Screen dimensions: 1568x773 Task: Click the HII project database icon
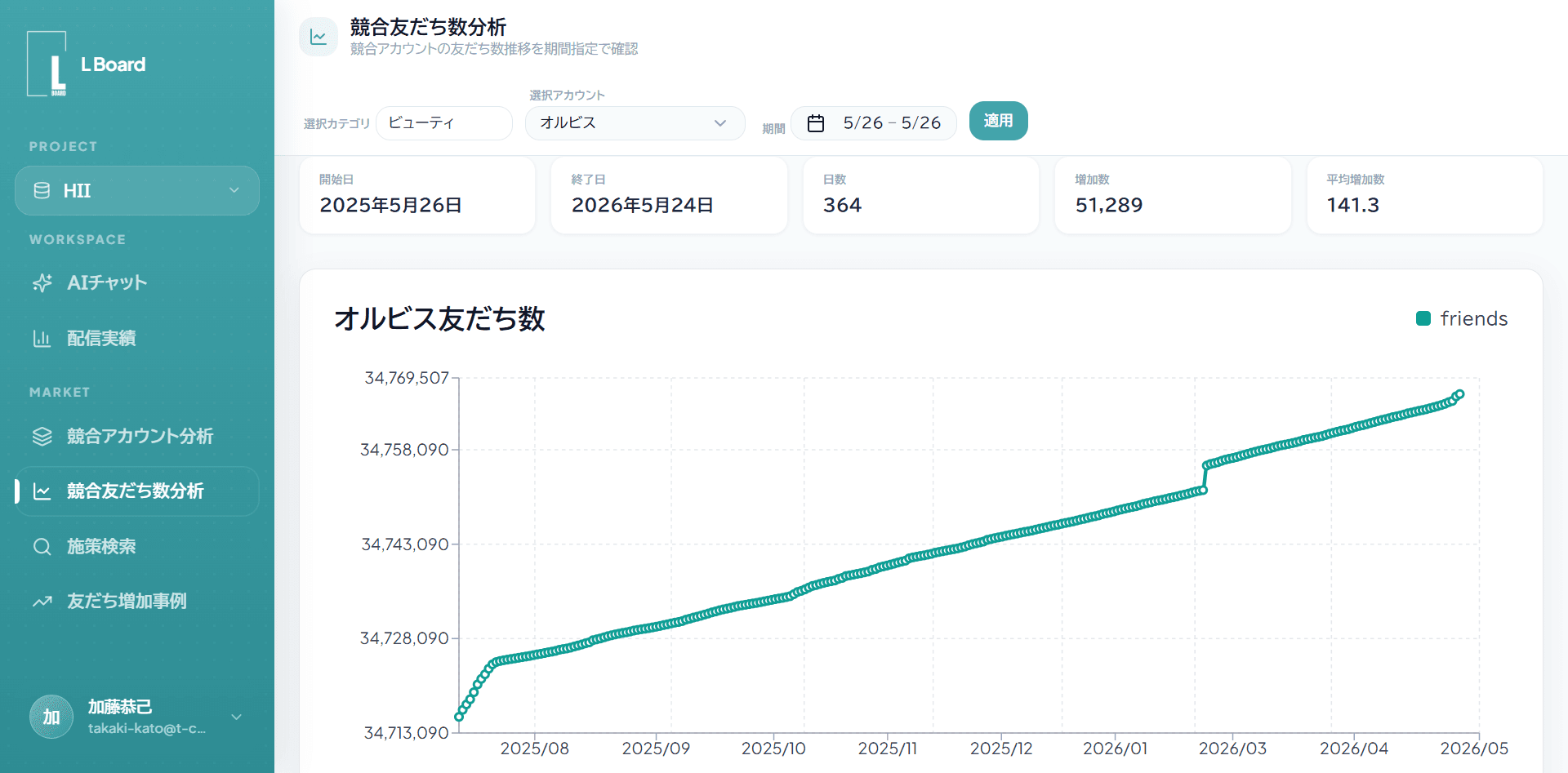42,191
